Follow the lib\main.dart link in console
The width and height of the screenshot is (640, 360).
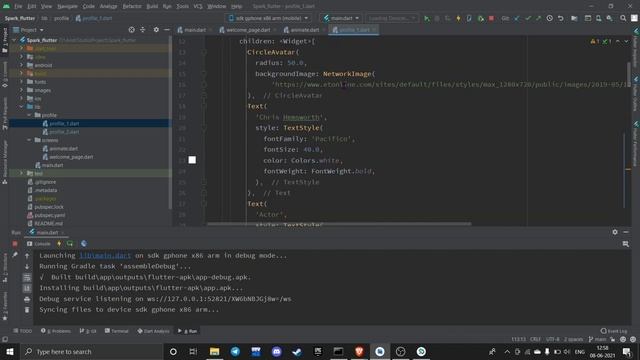pyautogui.click(x=105, y=256)
